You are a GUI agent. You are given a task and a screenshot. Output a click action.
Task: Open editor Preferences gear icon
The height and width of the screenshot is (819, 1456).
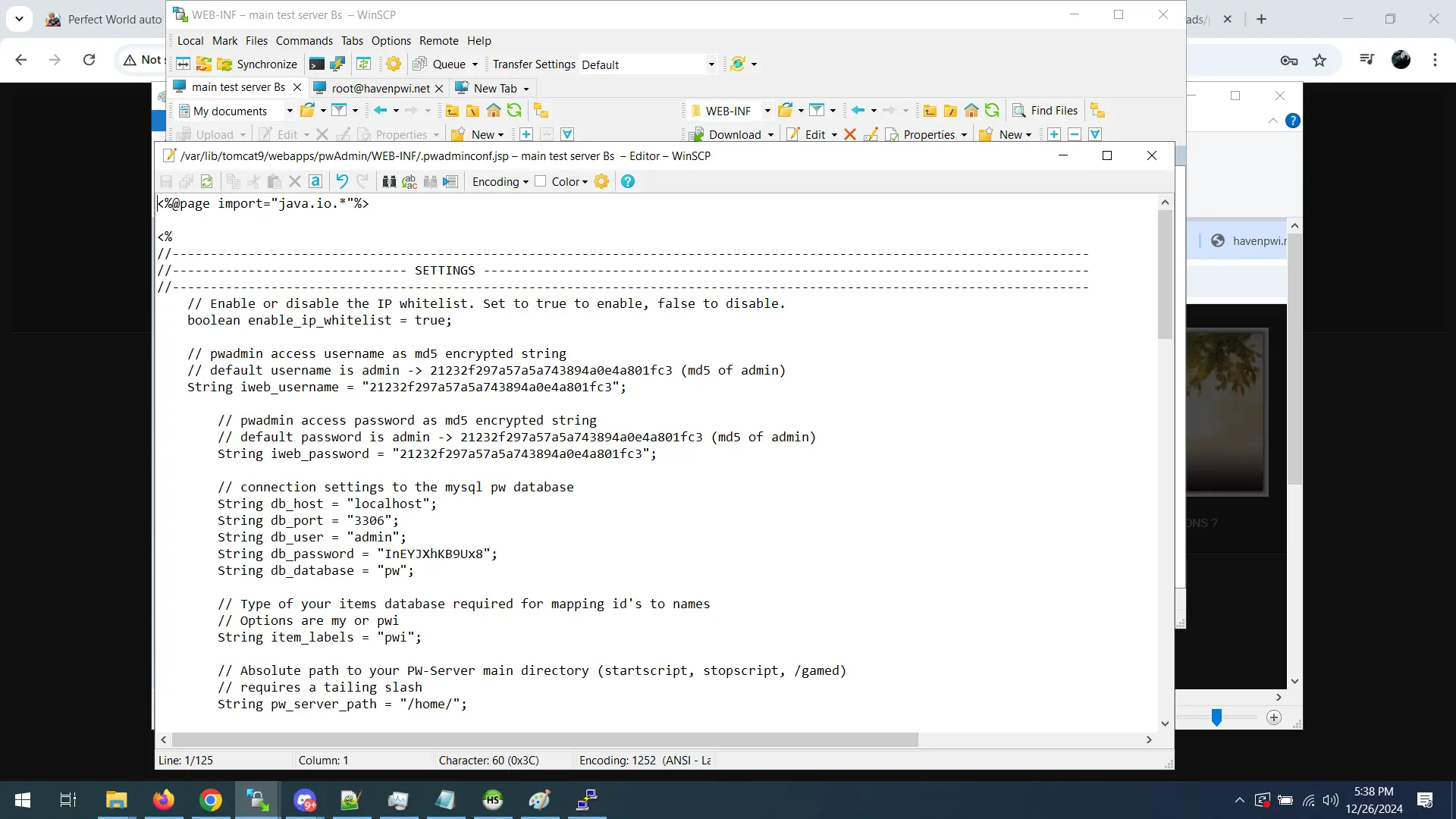(601, 181)
